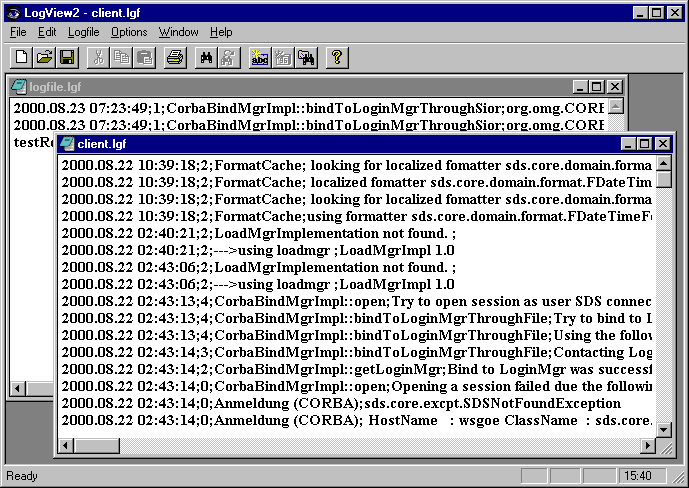The image size is (689, 488).
Task: Select 02:40:21 '--->using loadmgr' line
Action: click(x=258, y=250)
